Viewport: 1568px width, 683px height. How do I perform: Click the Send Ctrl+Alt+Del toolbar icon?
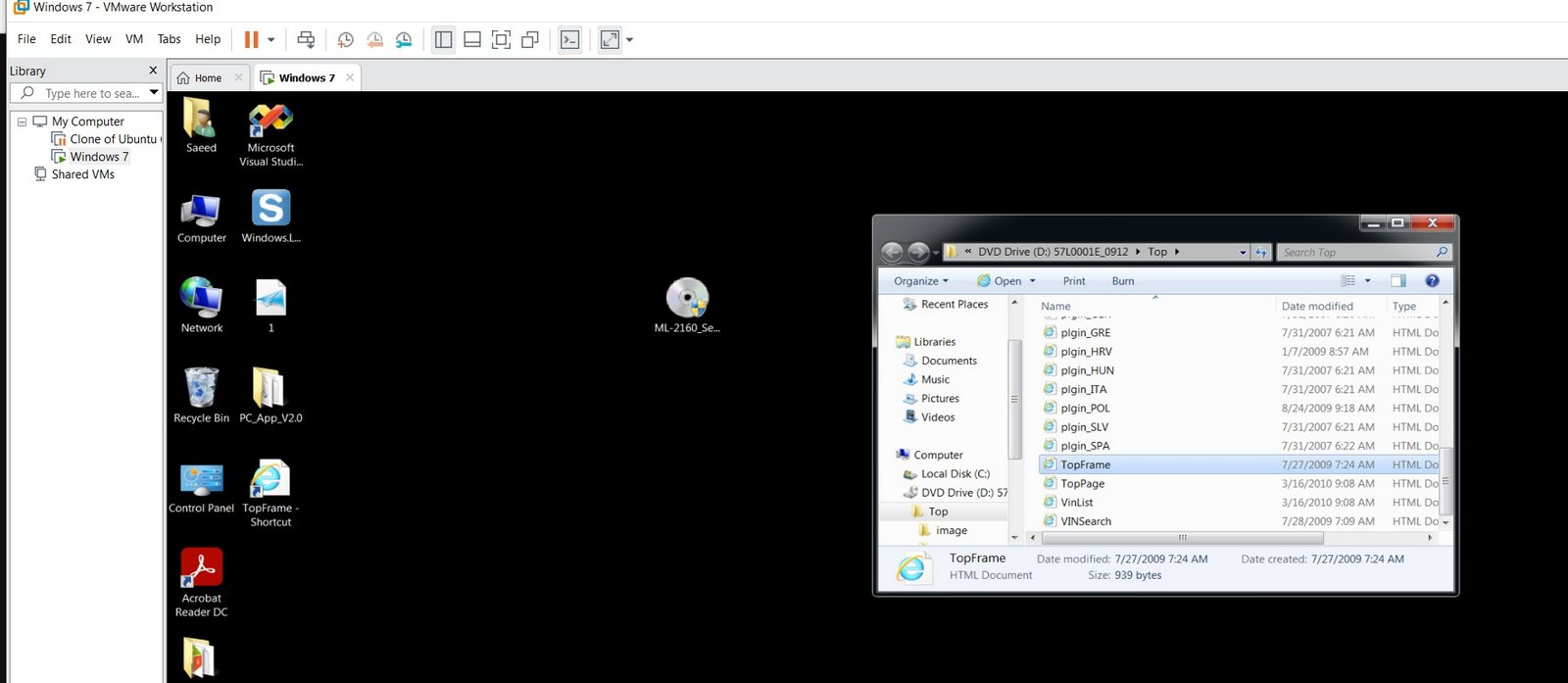(x=306, y=39)
